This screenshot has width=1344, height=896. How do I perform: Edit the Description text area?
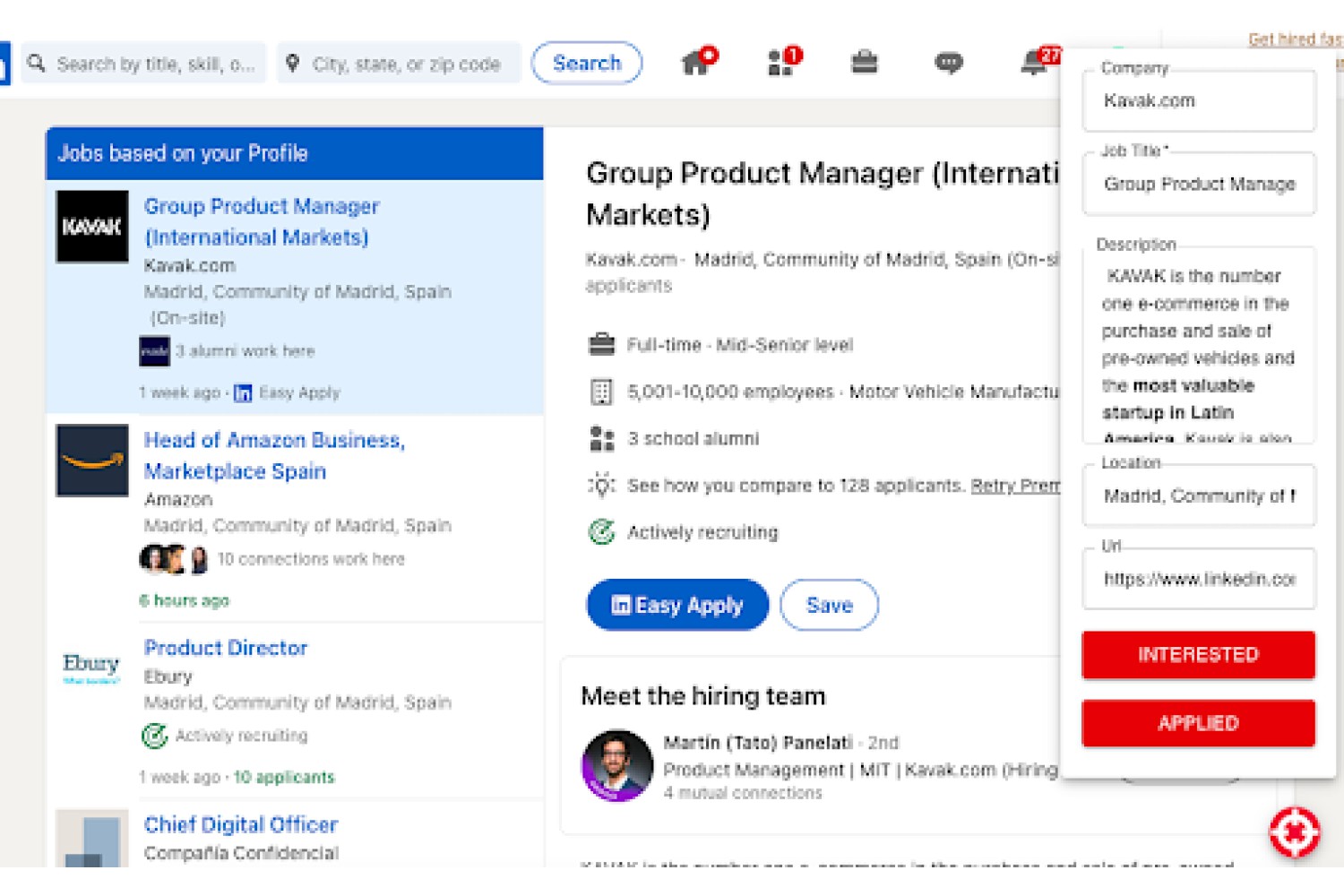[1199, 345]
